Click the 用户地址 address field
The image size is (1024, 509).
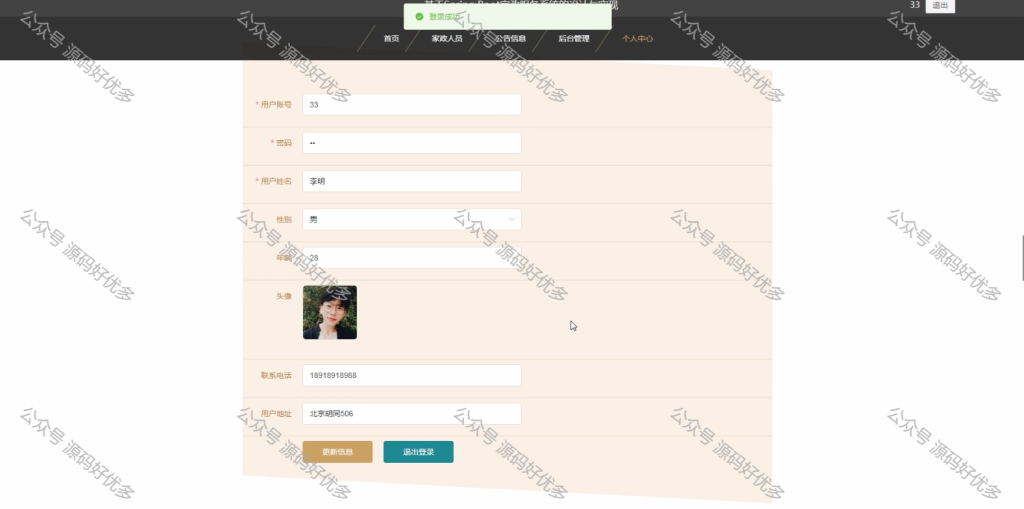411,413
